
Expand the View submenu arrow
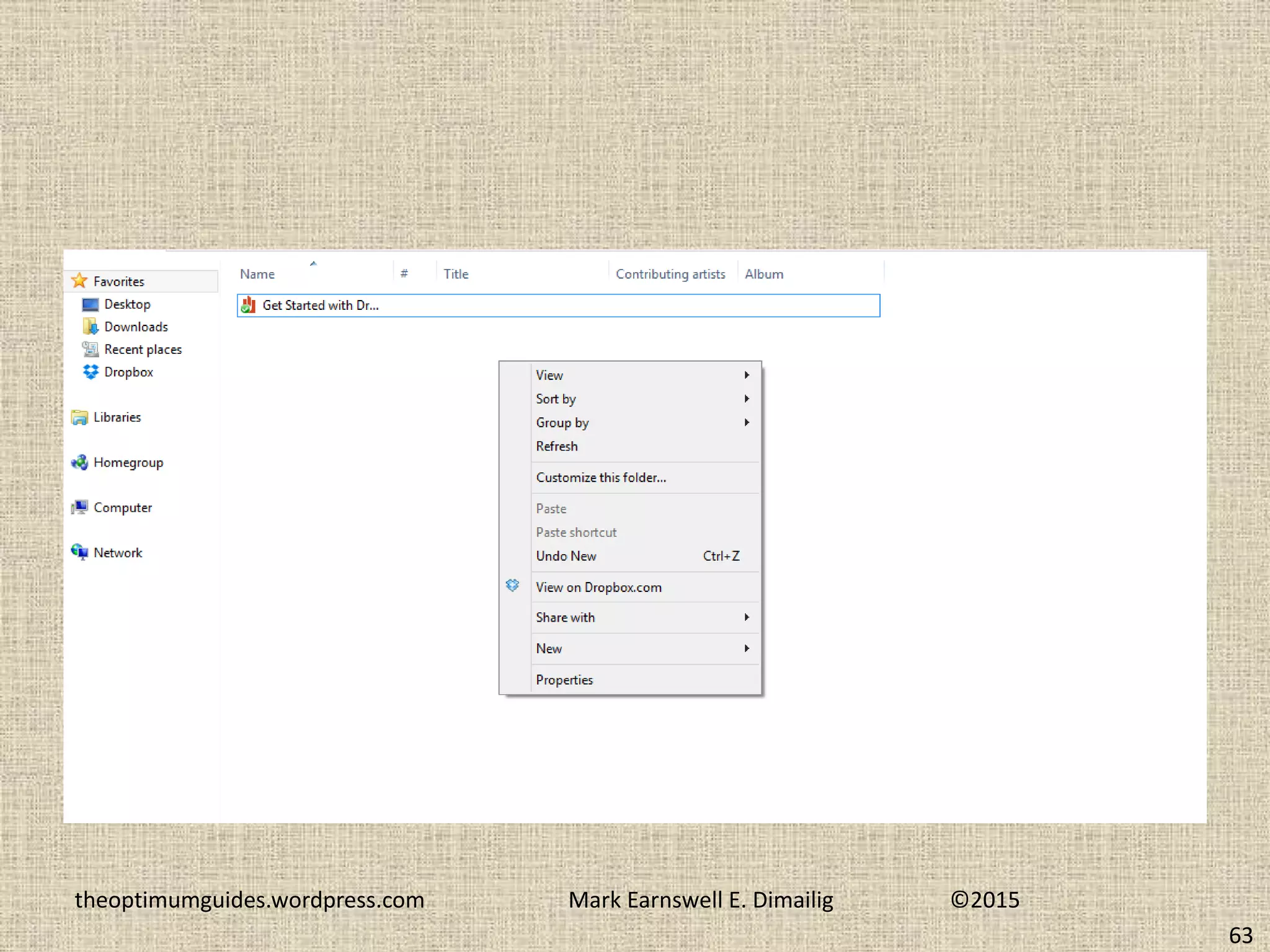(747, 375)
